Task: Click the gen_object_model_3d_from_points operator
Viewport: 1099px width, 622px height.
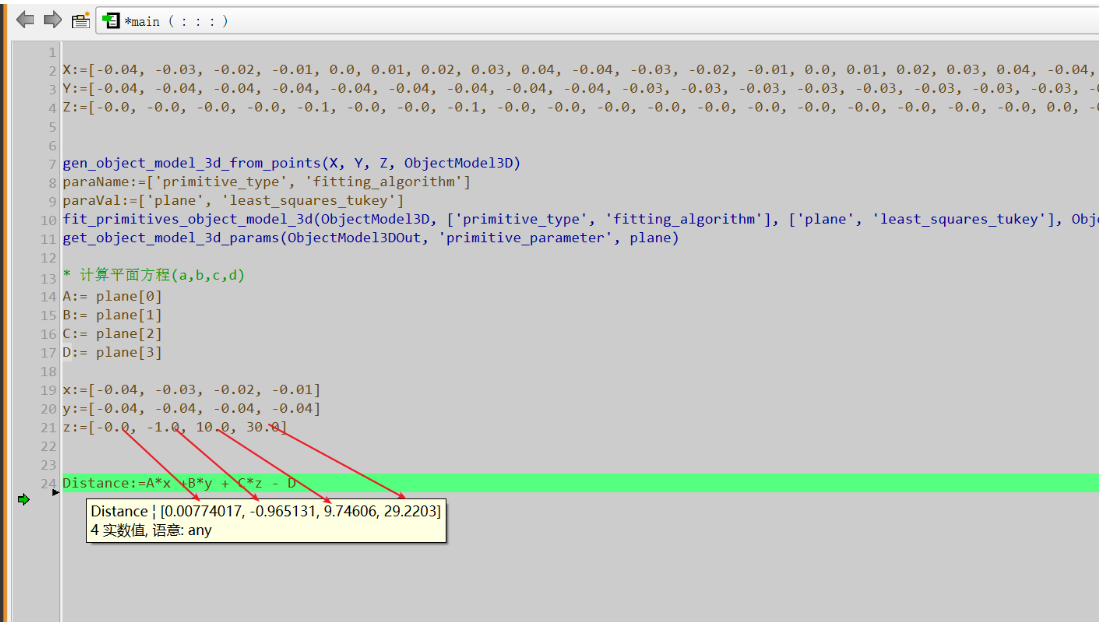Action: pos(180,164)
